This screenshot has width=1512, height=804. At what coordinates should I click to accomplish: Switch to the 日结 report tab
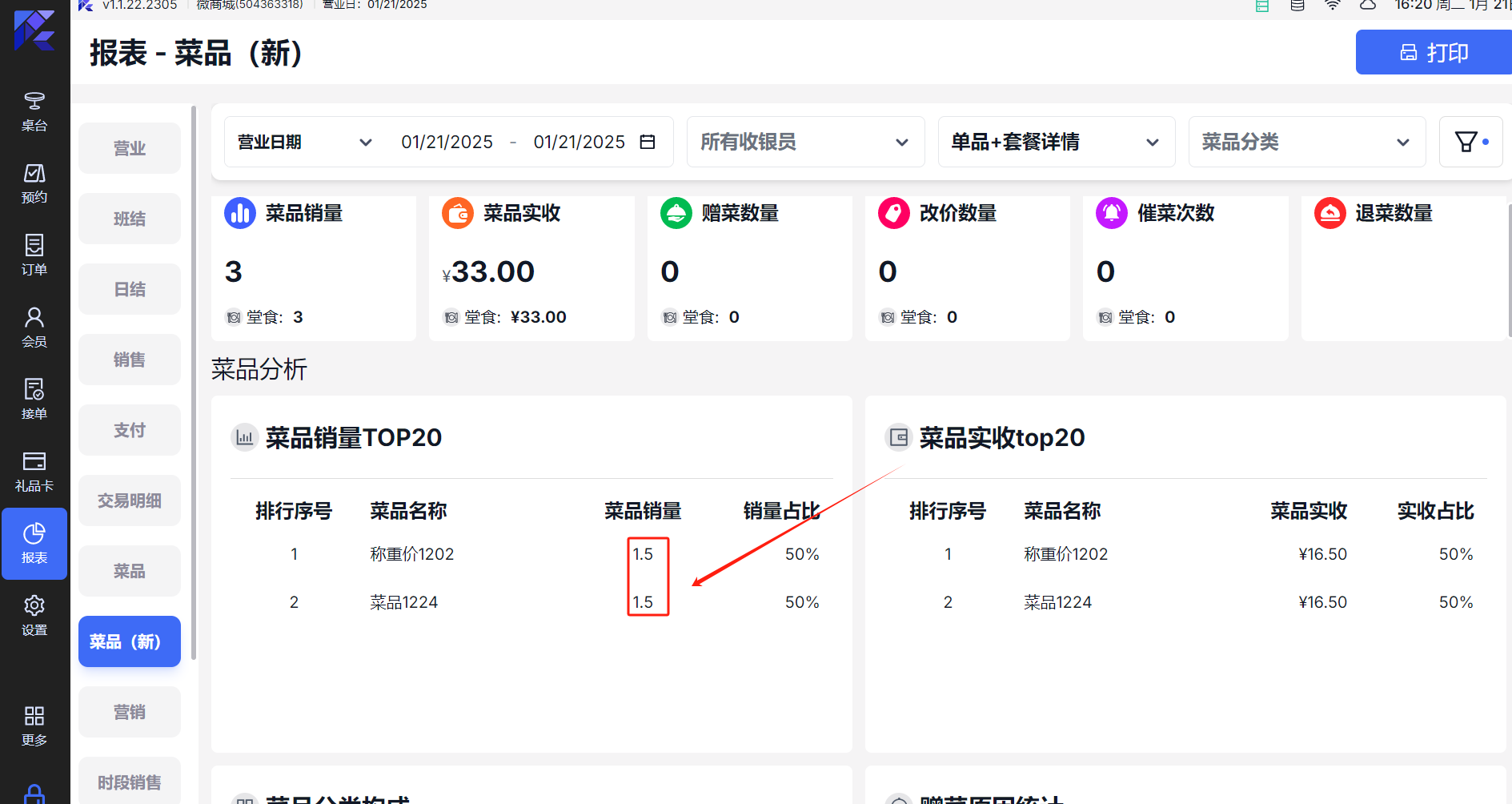[130, 289]
